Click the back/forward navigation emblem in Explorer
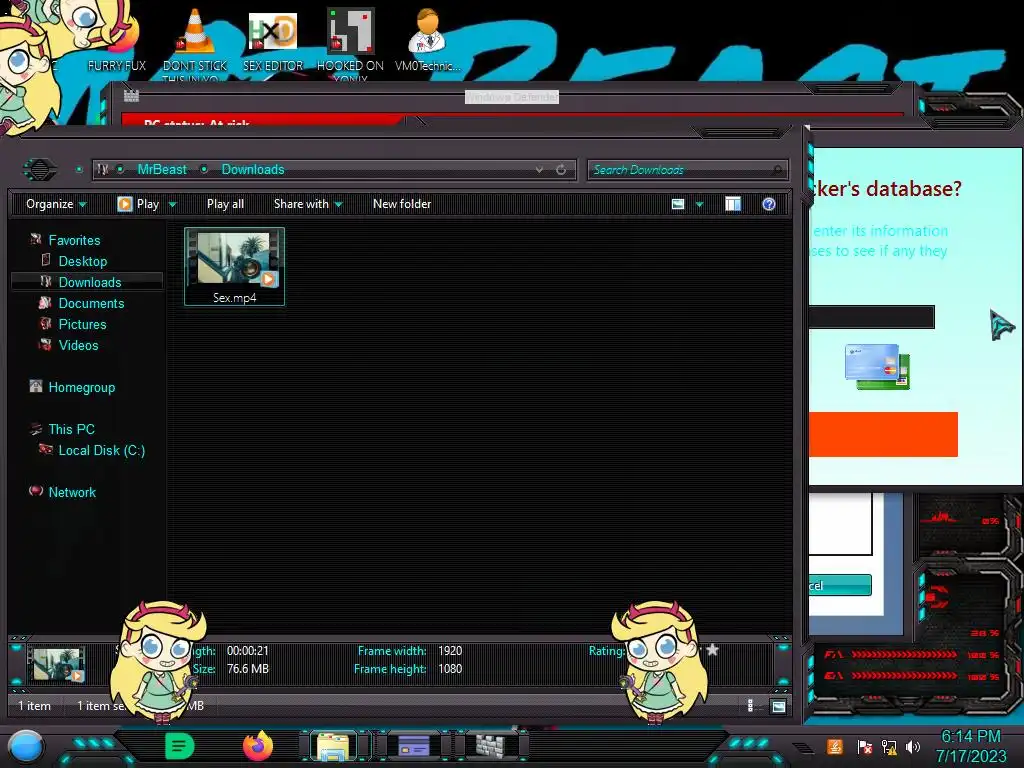The image size is (1024, 768). coord(40,170)
